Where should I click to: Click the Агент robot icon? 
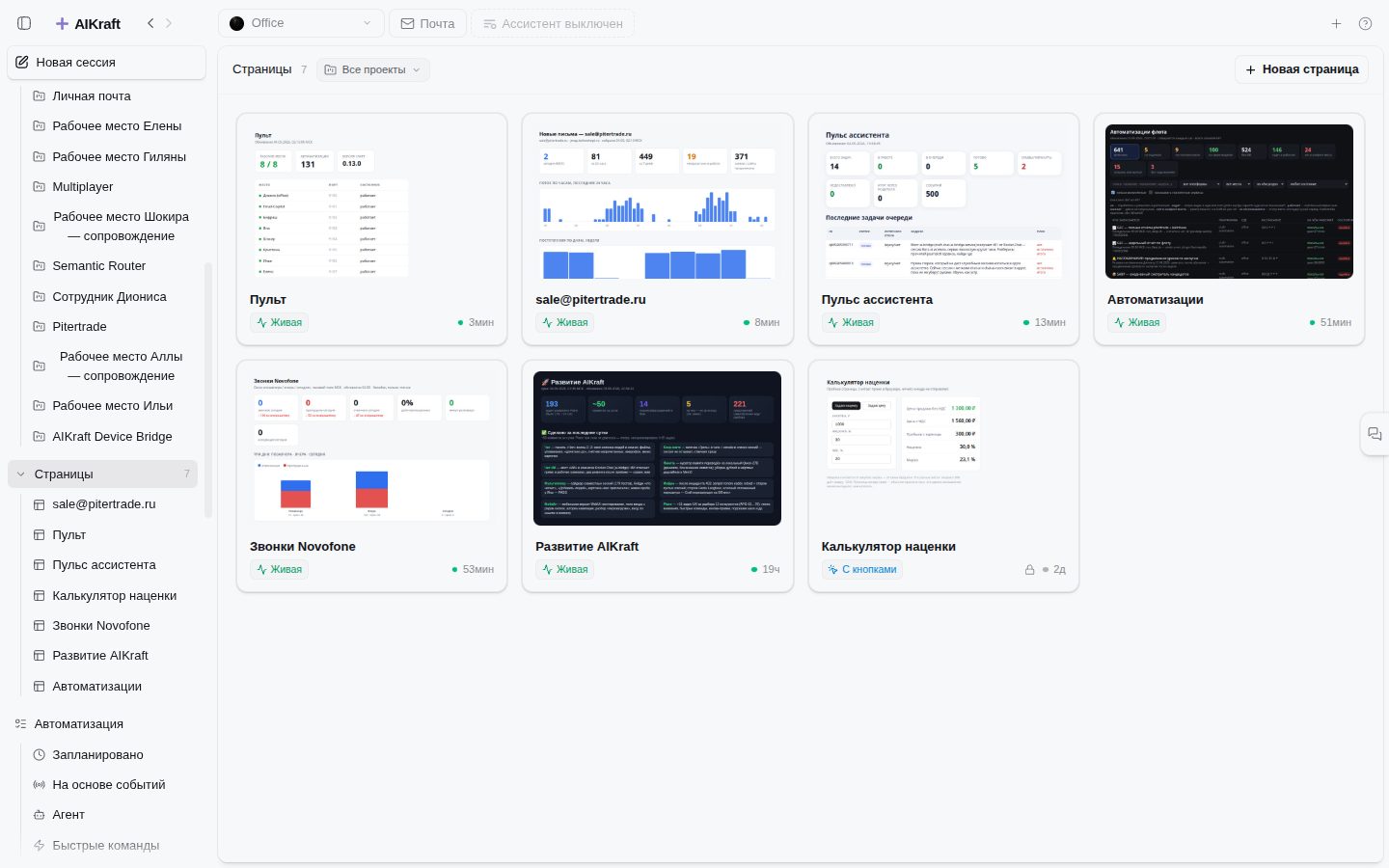pyautogui.click(x=40, y=815)
